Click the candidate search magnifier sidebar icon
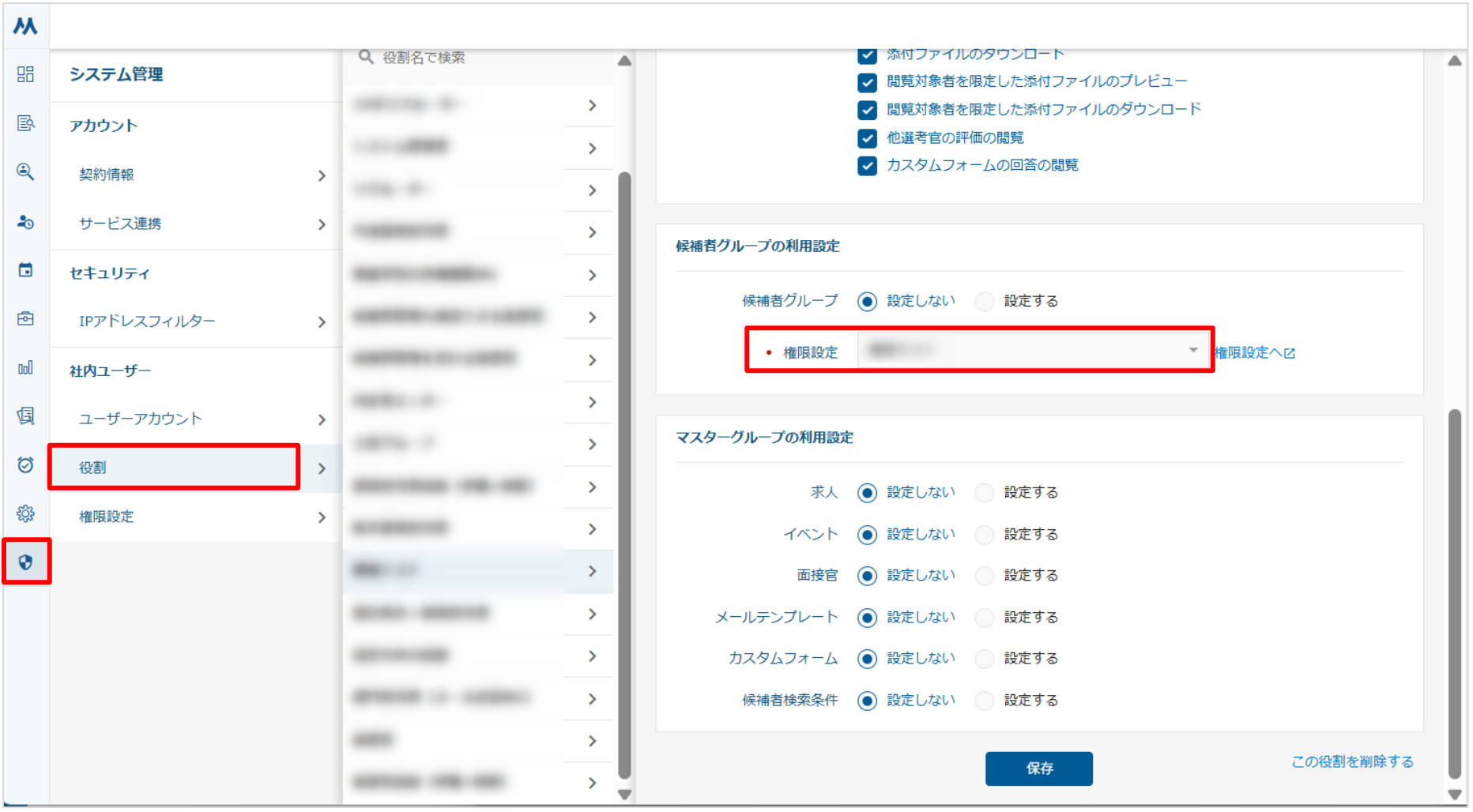 coord(25,172)
